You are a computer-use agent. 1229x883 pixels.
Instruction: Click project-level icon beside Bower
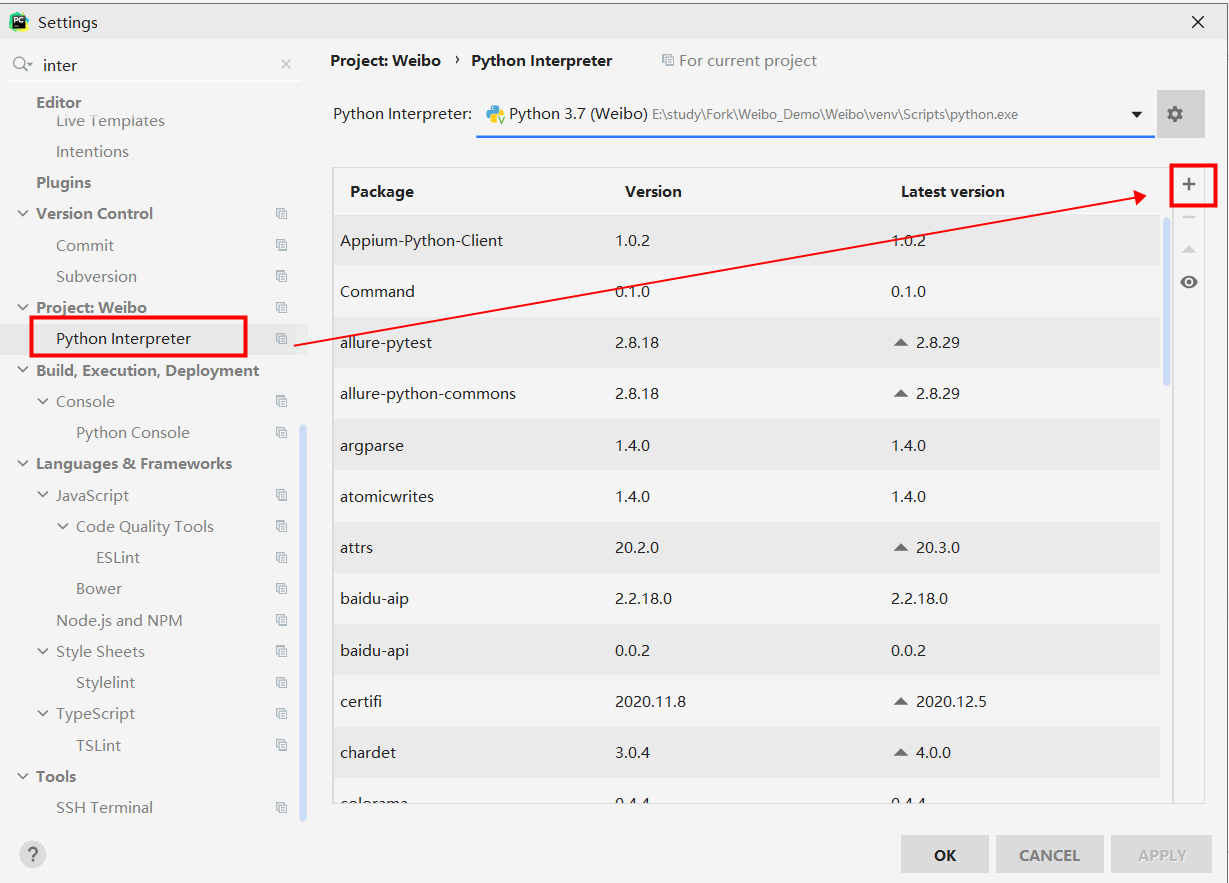click(x=282, y=589)
